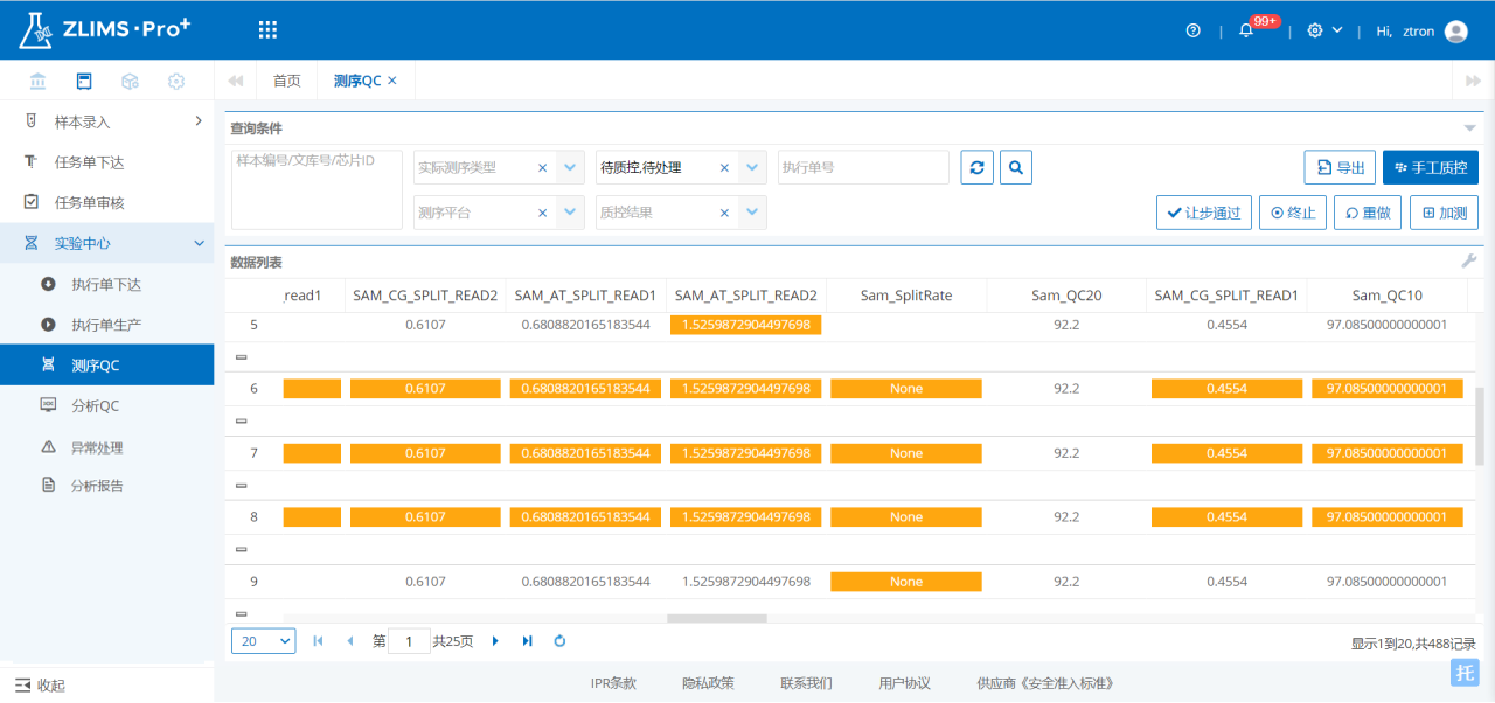The image size is (1495, 703).
Task: Focus the 执行单号 input field
Action: [862, 168]
